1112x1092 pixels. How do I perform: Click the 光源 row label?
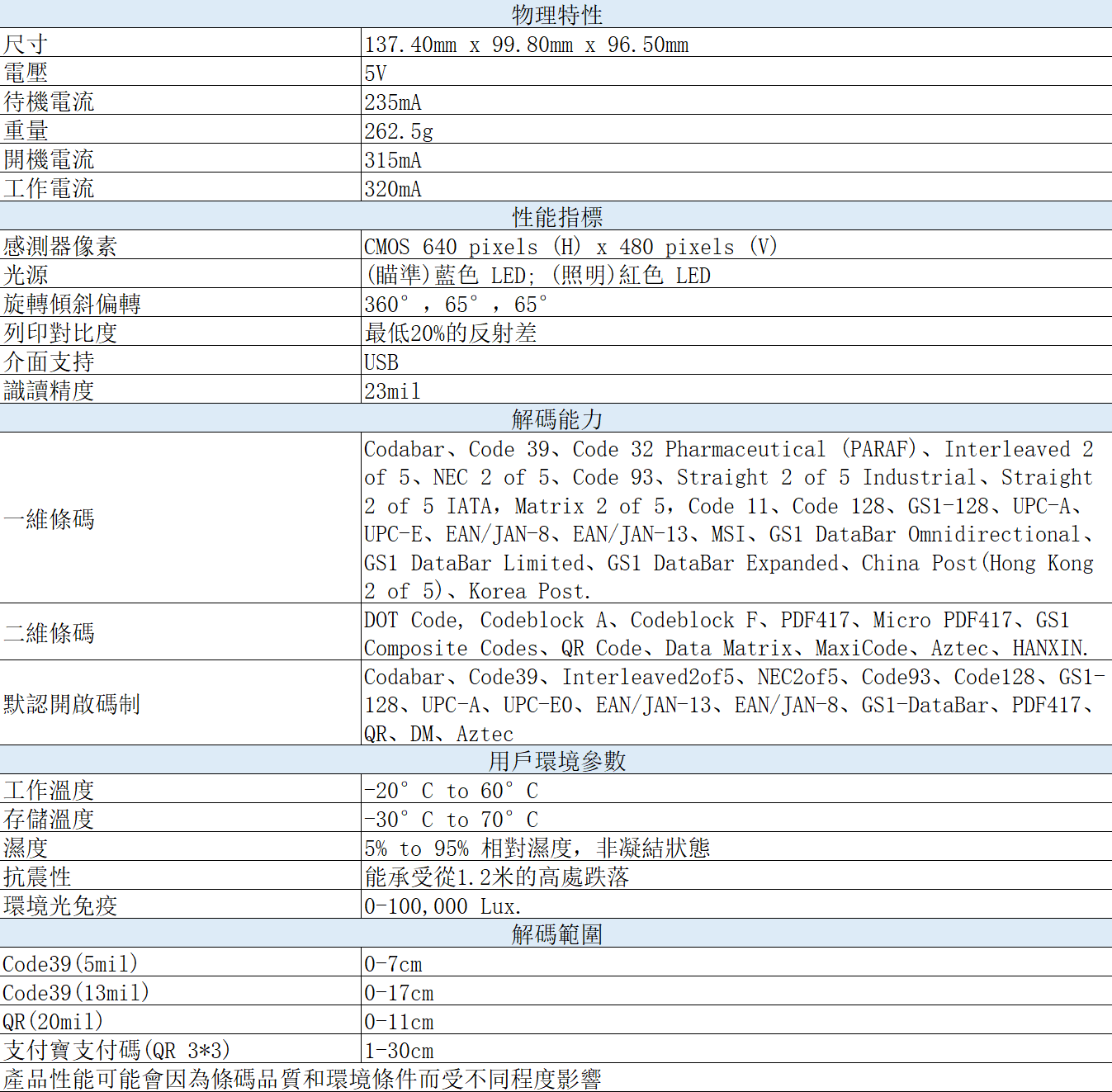pos(26,275)
